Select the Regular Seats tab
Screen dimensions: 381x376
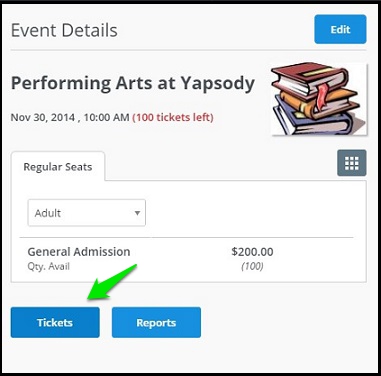pos(58,167)
